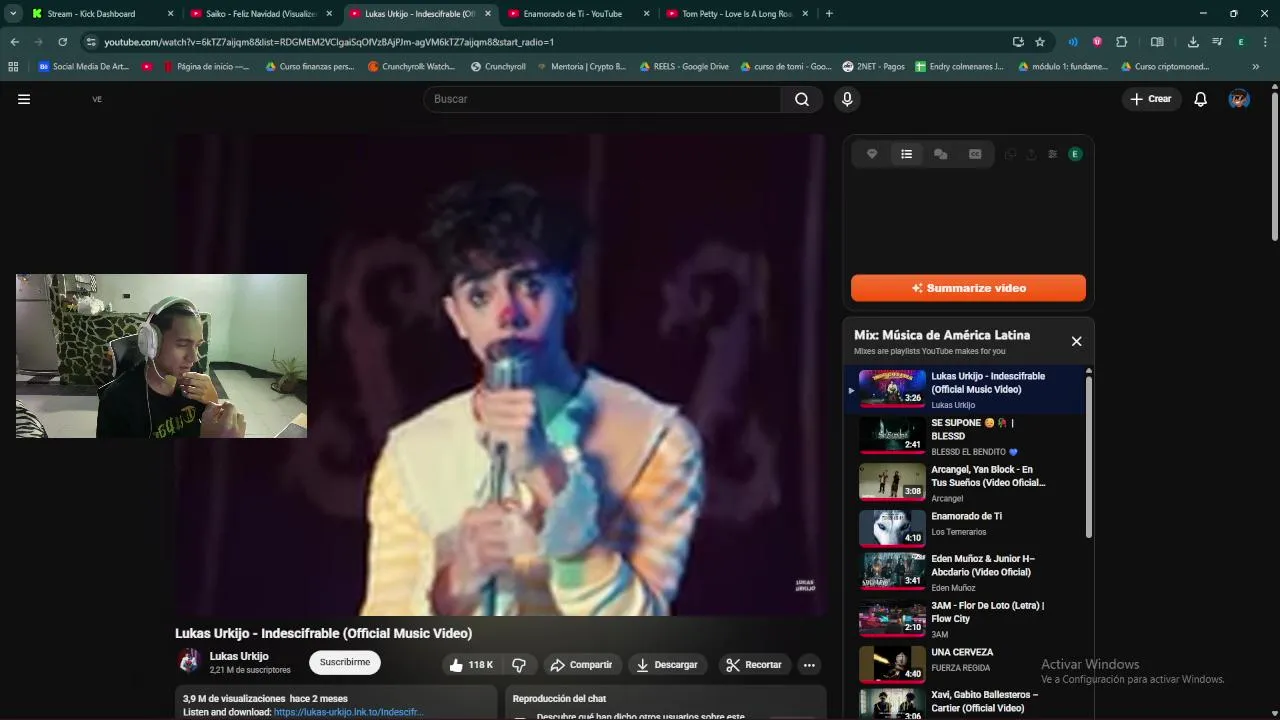This screenshot has width=1280, height=720.
Task: Select the list view icon in summary panel
Action: coord(906,154)
